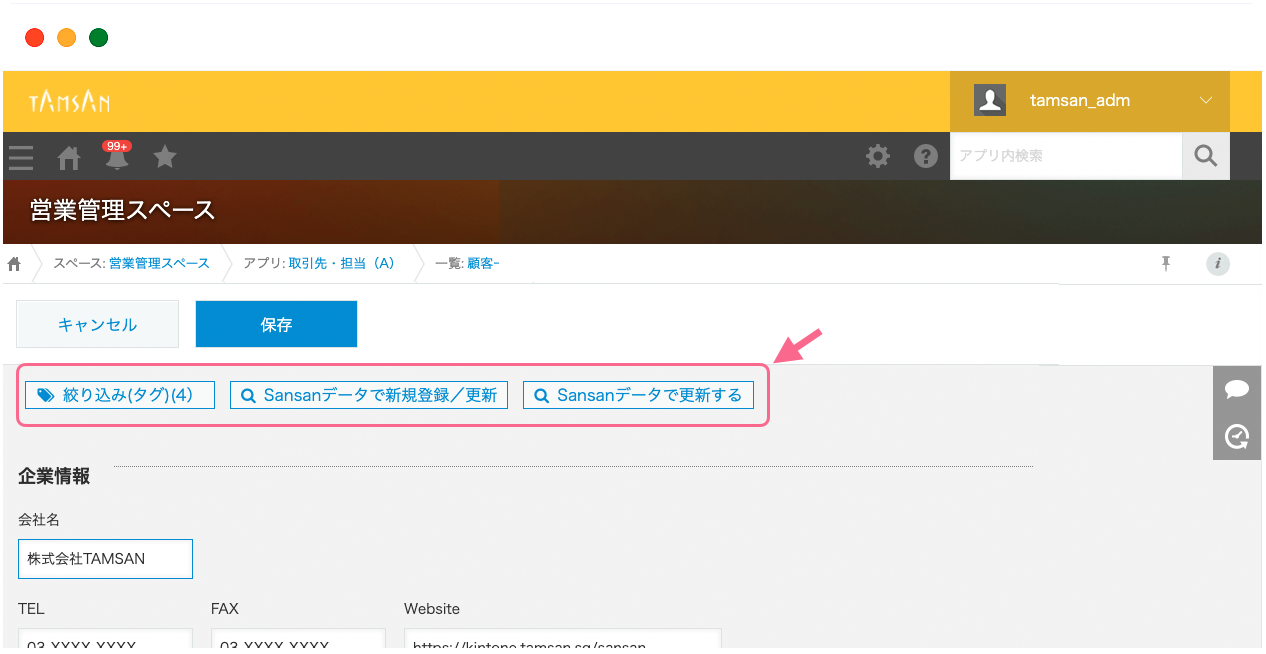
Task: Open the change history icon
Action: click(1237, 436)
